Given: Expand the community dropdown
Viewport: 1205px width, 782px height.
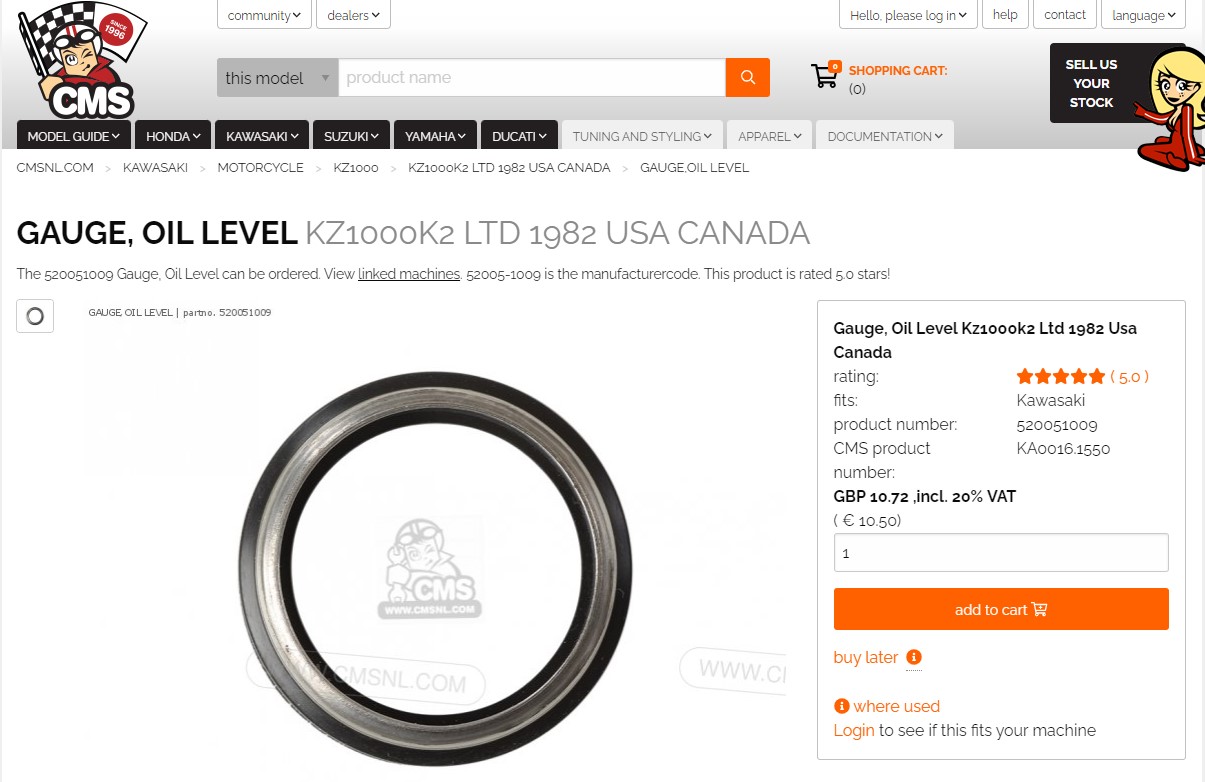Looking at the screenshot, I should [264, 15].
